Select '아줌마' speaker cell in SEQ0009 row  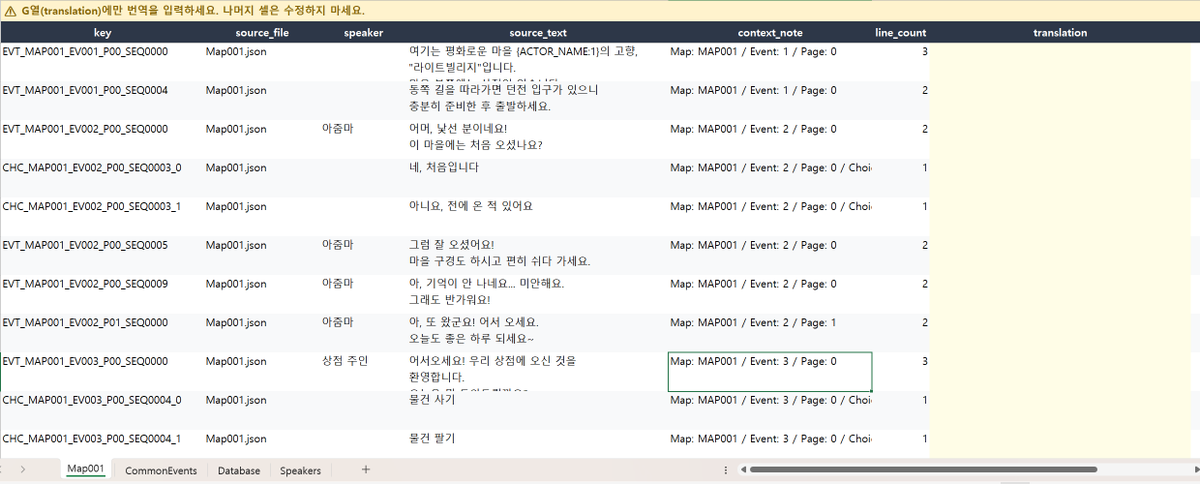363,294
